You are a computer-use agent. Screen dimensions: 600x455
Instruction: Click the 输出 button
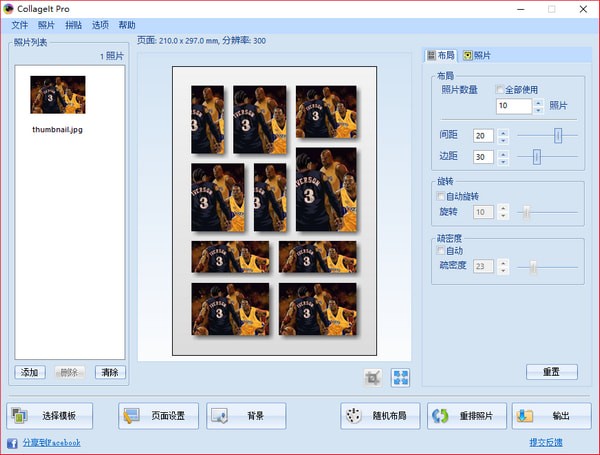coord(551,416)
